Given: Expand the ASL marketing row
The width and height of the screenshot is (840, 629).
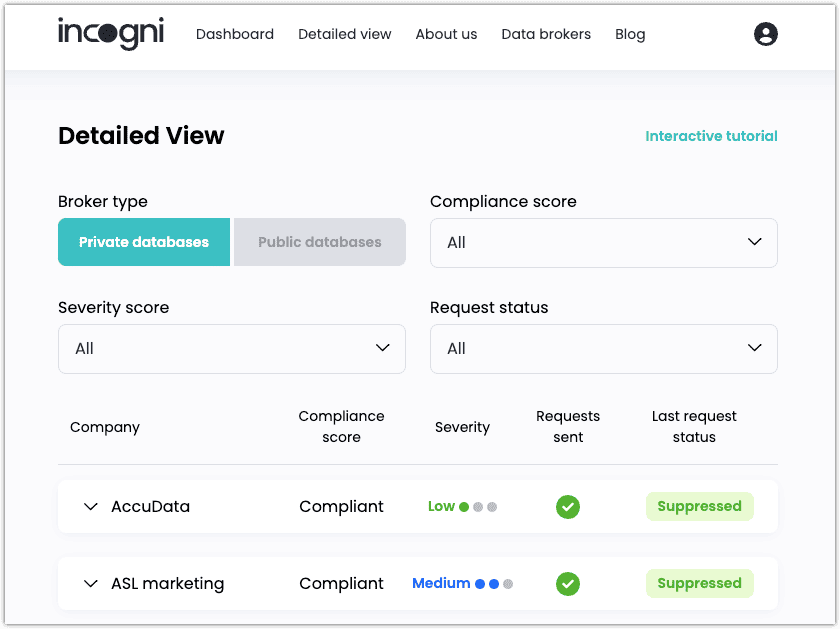Looking at the screenshot, I should coord(91,584).
